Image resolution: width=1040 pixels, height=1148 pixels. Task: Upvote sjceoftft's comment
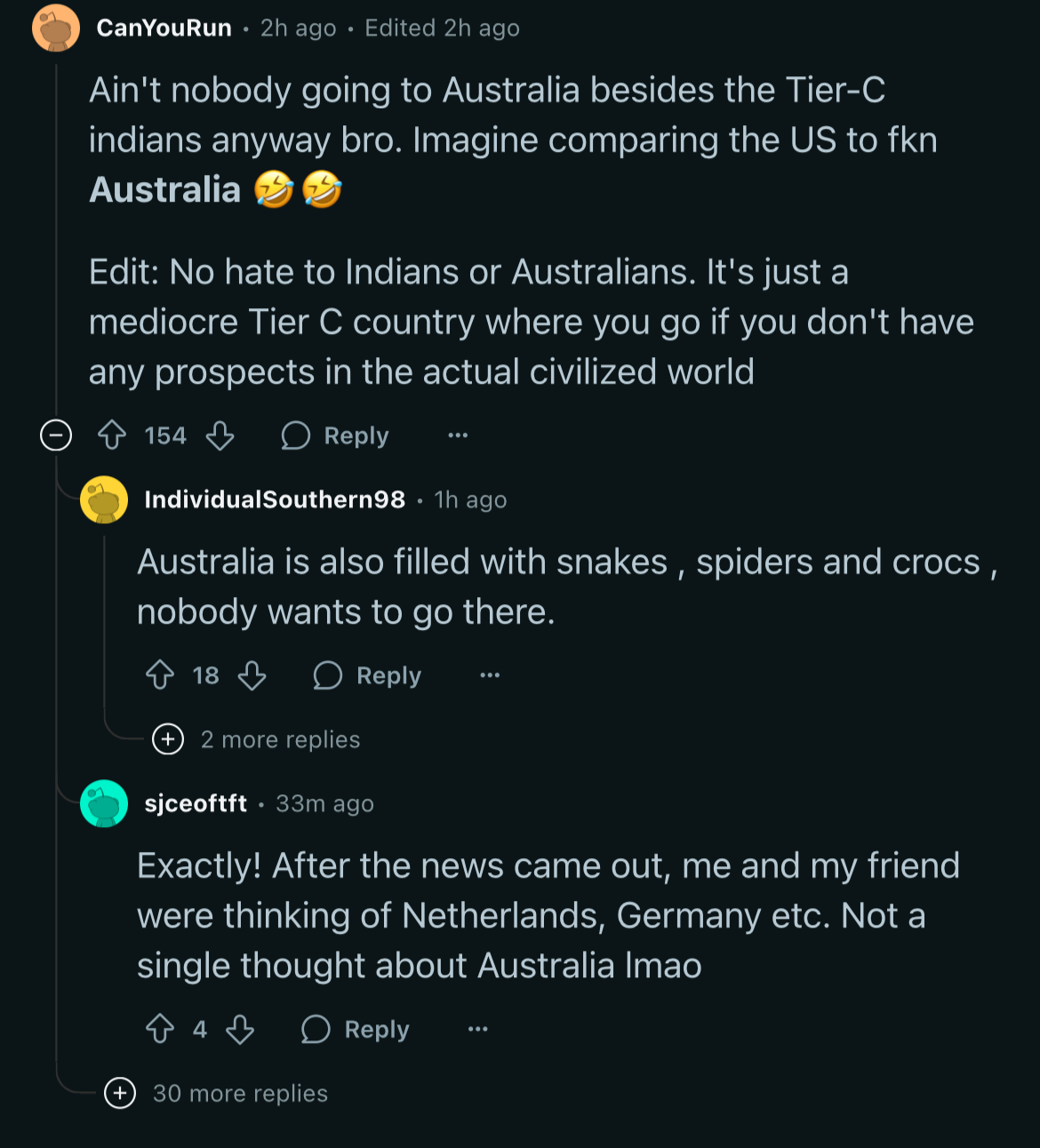click(x=160, y=1029)
